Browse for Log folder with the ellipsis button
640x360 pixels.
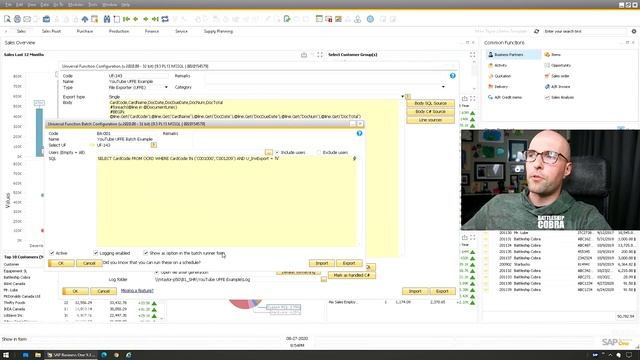point(324,280)
